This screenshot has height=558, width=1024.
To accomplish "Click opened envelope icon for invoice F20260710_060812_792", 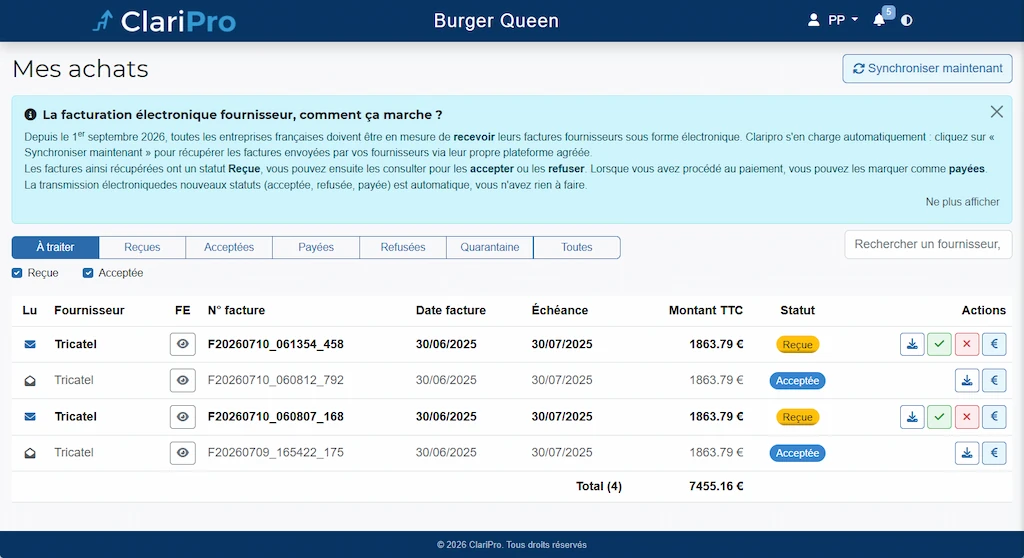I will [30, 380].
